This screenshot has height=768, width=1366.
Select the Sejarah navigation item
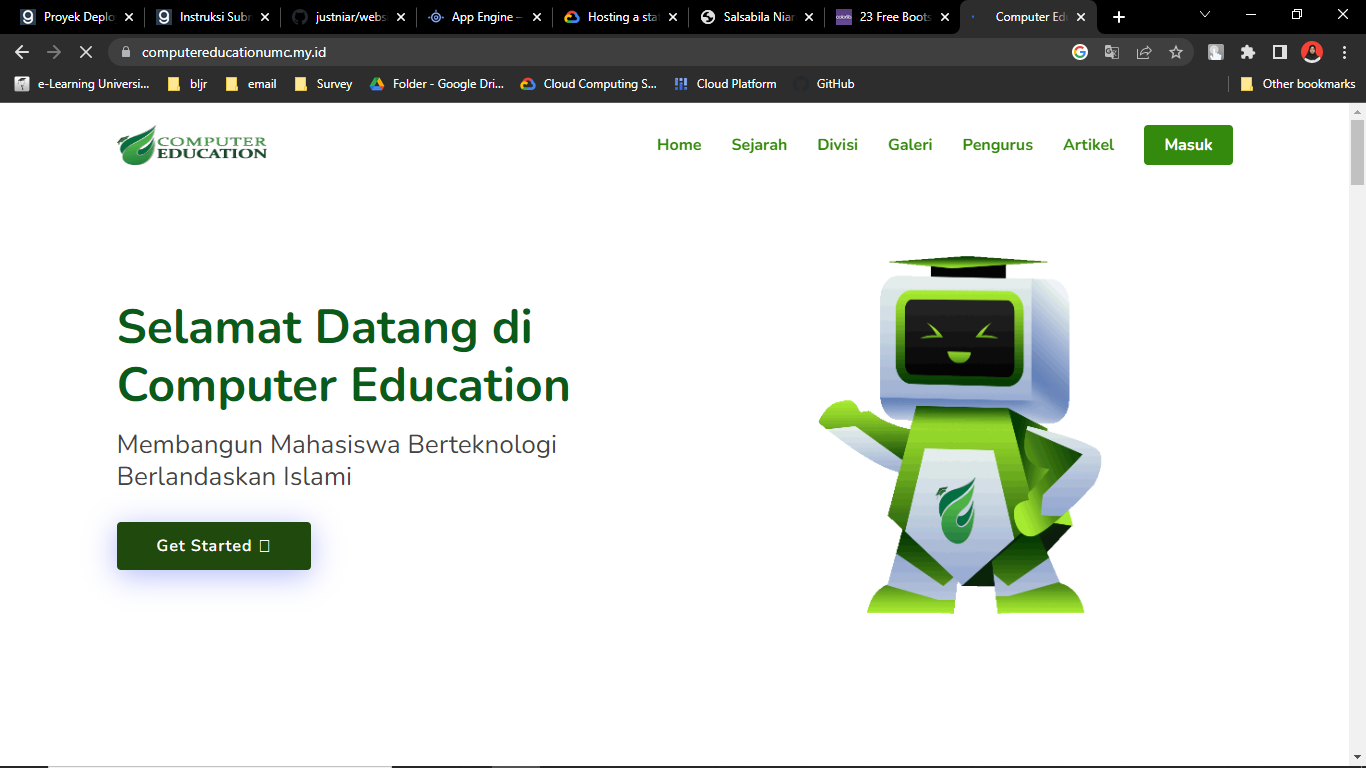[x=759, y=145]
